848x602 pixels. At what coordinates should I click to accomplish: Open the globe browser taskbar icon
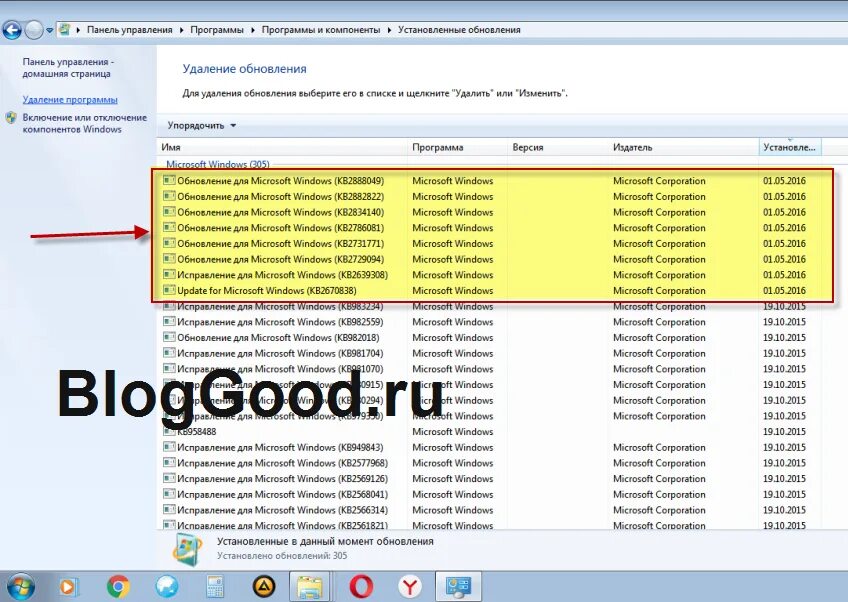coord(167,586)
